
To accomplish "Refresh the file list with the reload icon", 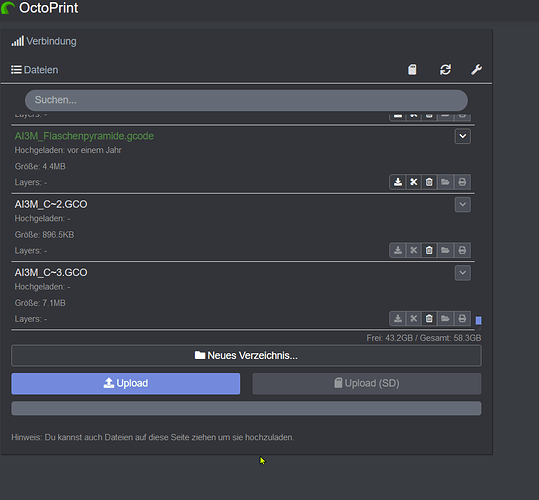I will 446,70.
